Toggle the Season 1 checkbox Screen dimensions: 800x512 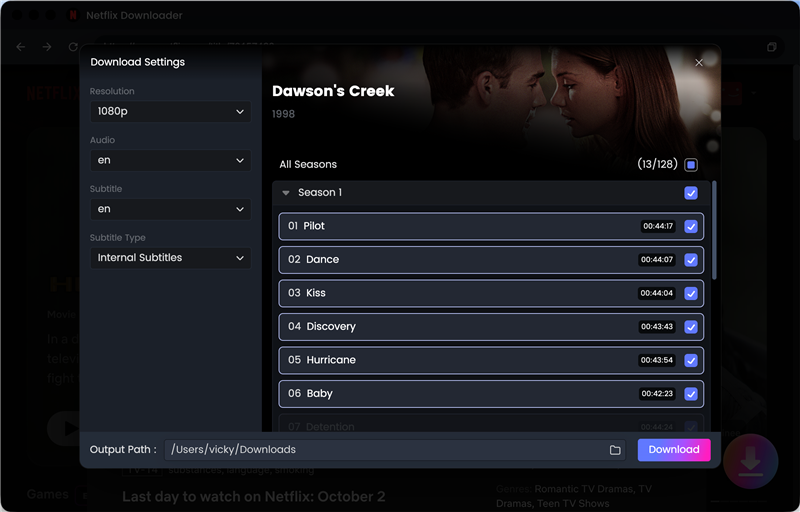tap(691, 193)
